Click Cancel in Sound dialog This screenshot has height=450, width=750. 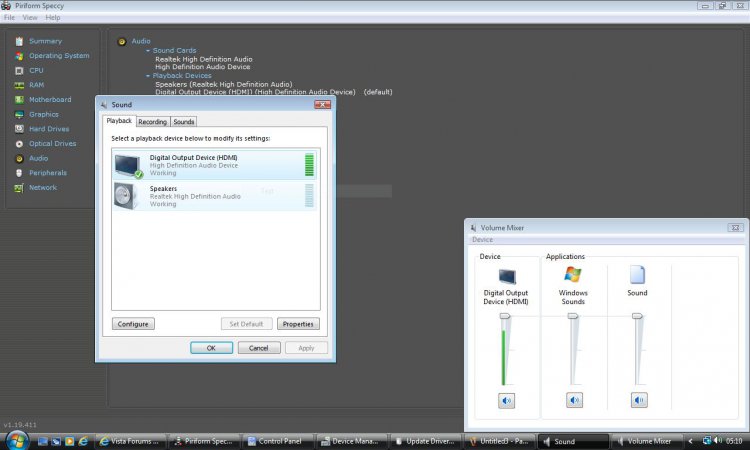(x=259, y=348)
